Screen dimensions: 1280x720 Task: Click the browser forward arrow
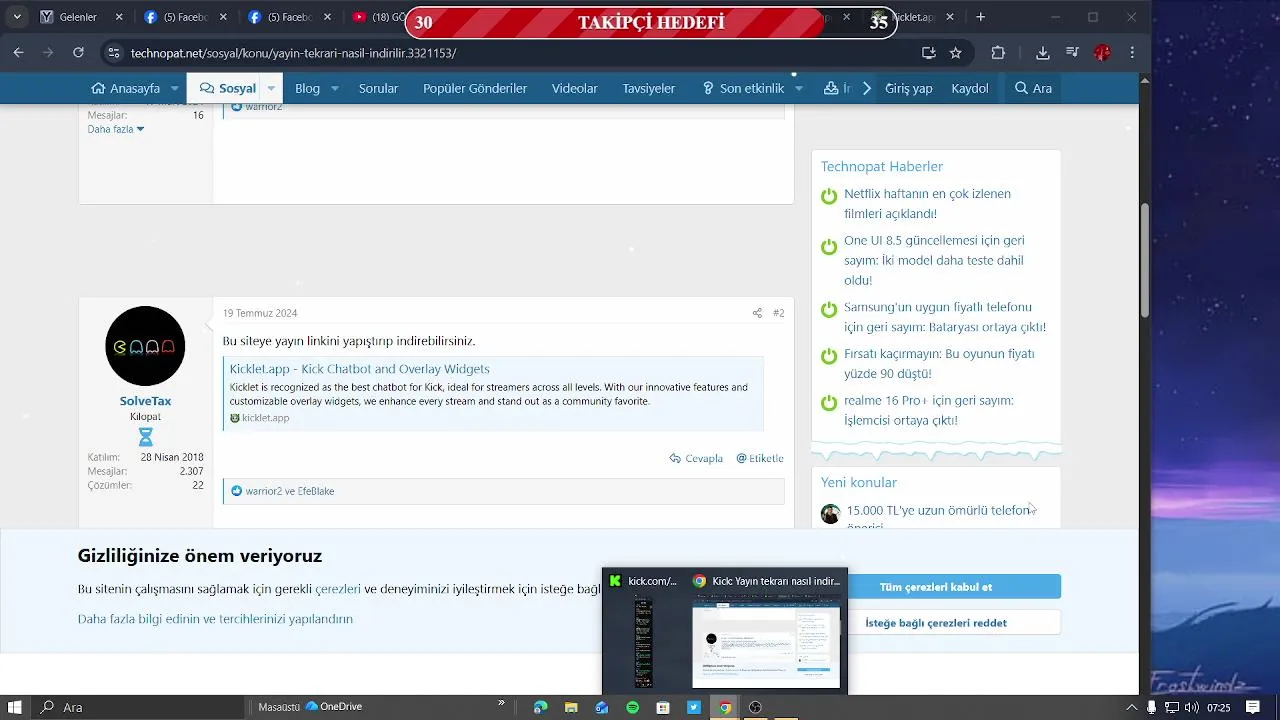[x=48, y=53]
